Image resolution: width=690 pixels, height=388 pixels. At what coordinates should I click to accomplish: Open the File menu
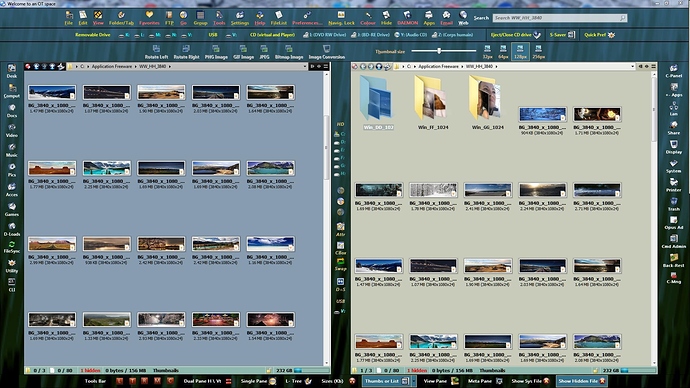point(69,18)
